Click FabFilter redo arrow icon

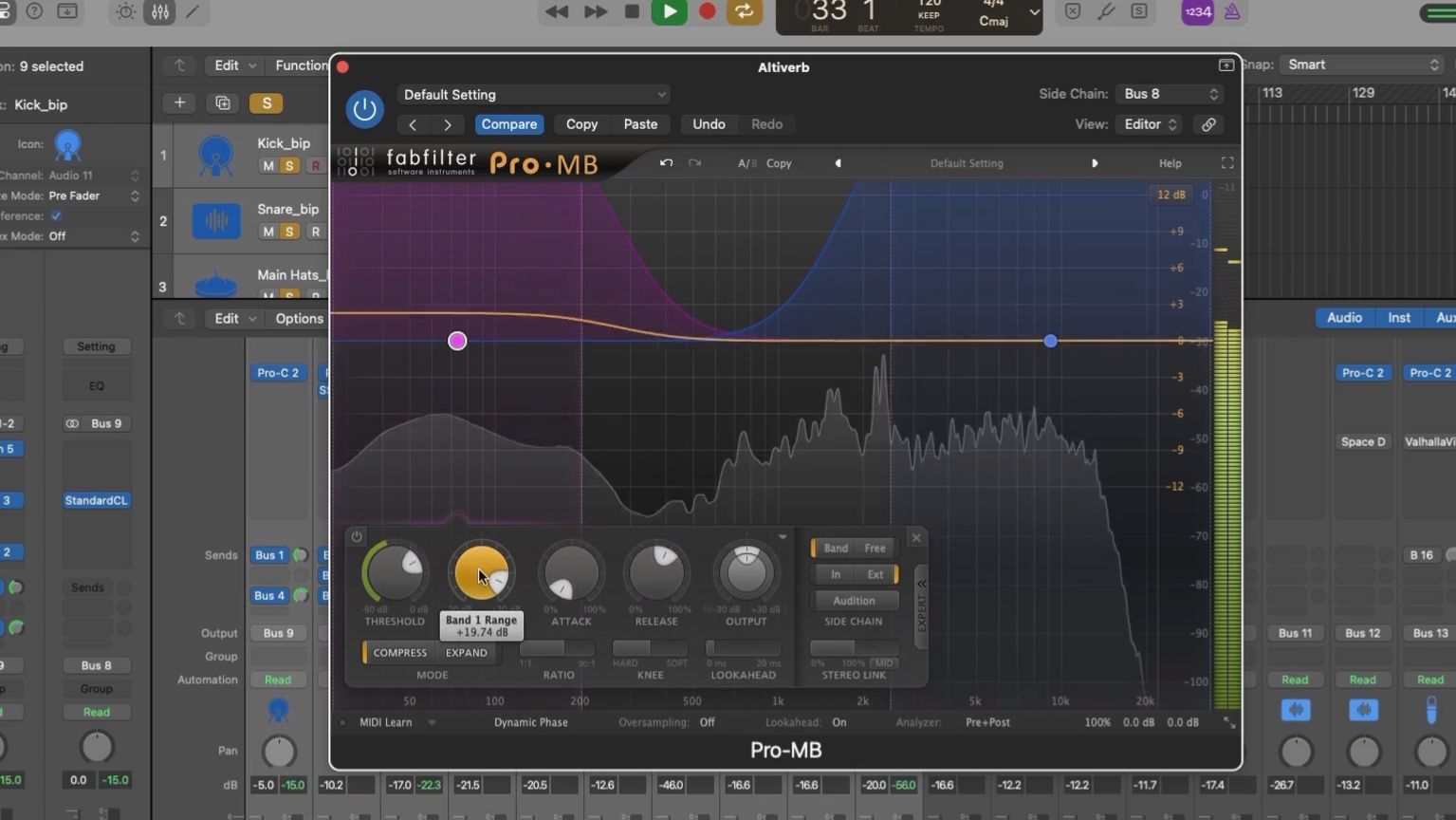pos(694,163)
